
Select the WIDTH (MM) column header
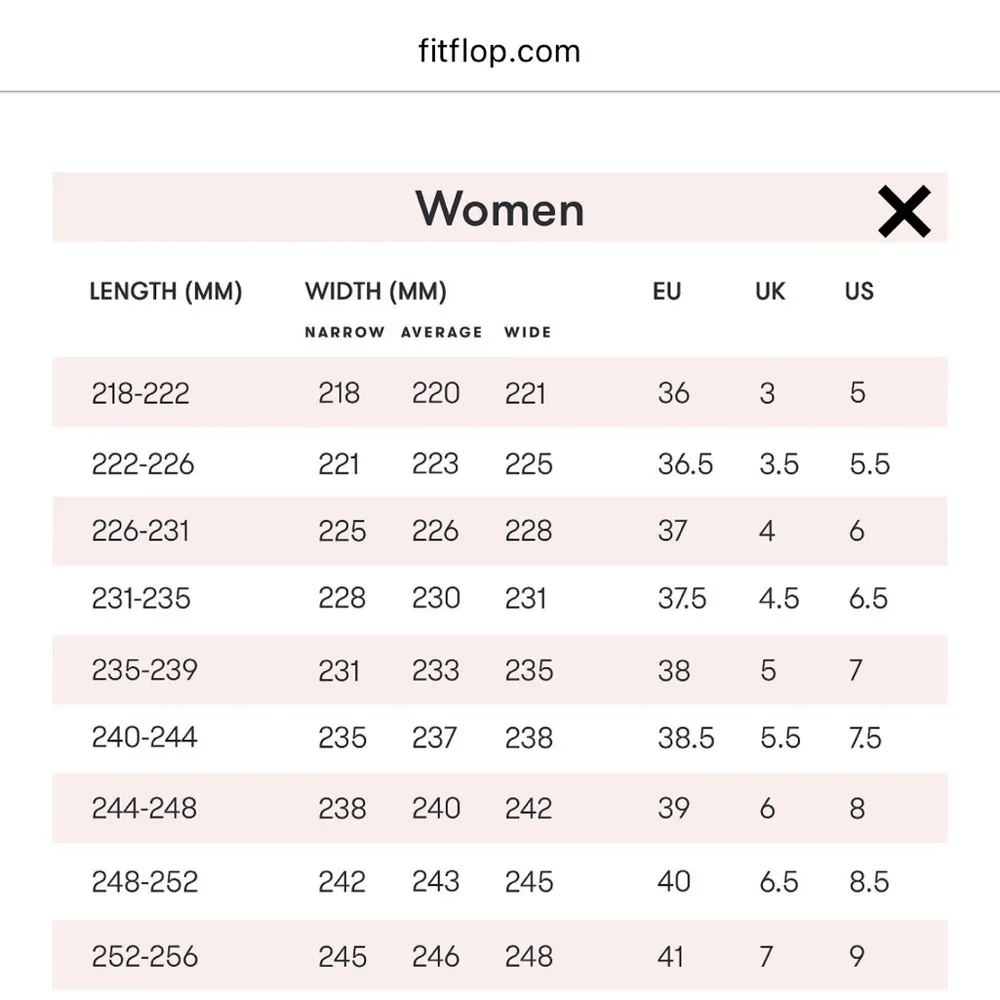375,292
